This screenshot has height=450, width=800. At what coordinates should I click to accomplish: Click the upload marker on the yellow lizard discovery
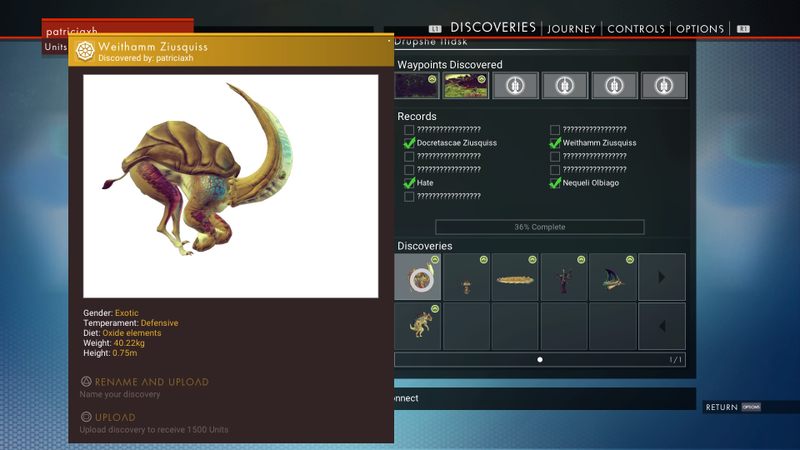point(435,309)
